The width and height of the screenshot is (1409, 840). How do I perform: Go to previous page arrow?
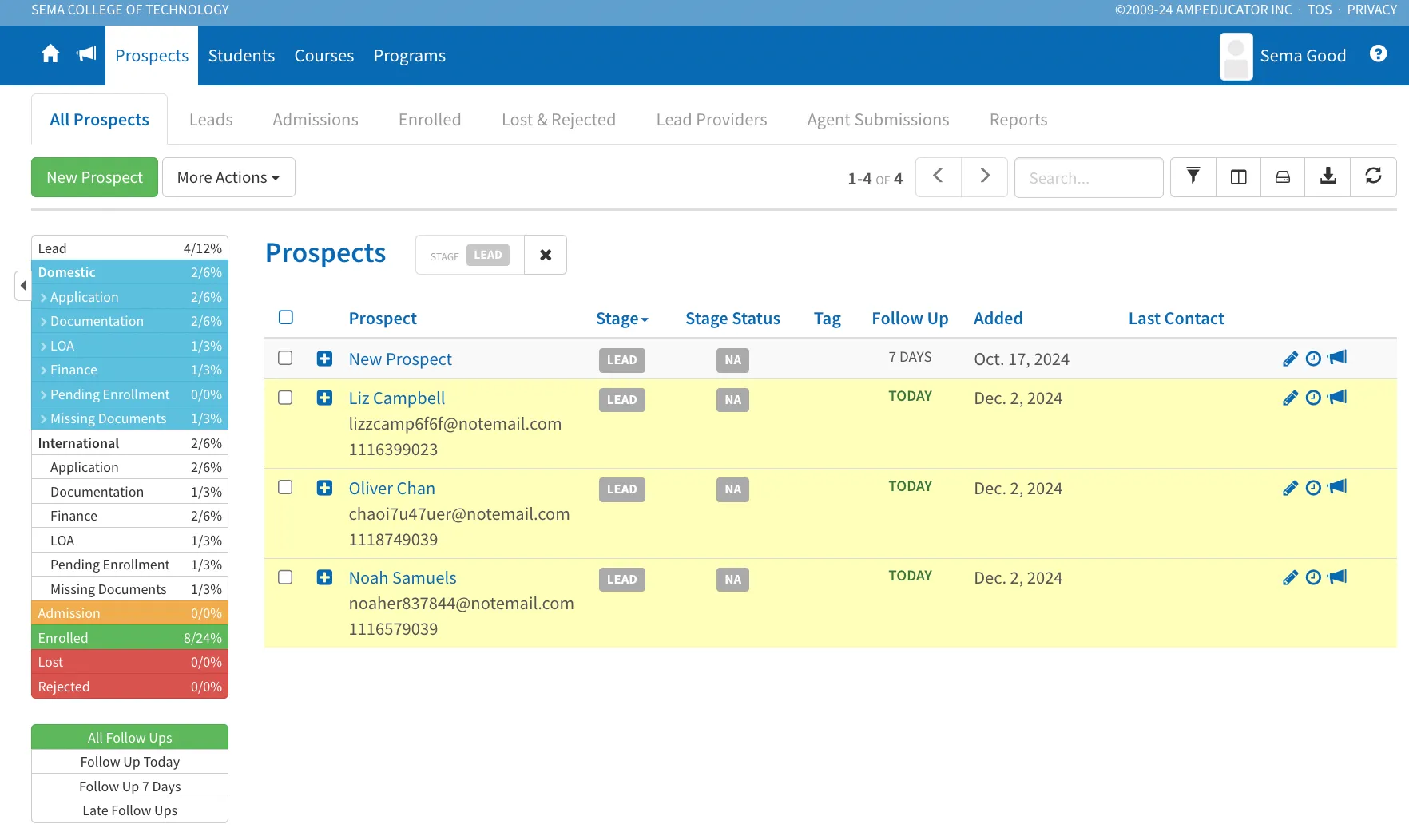(939, 176)
